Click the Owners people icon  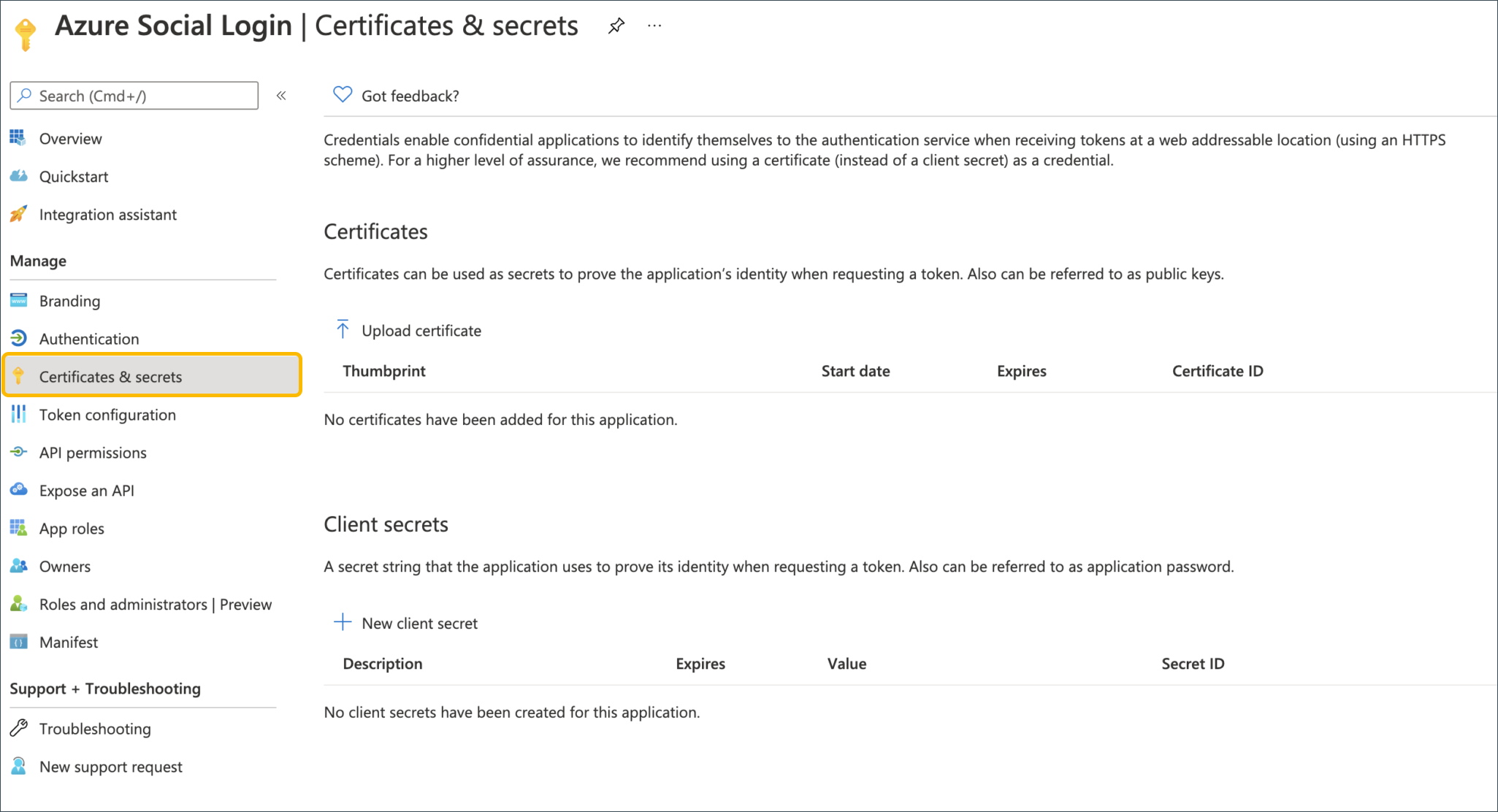click(19, 566)
